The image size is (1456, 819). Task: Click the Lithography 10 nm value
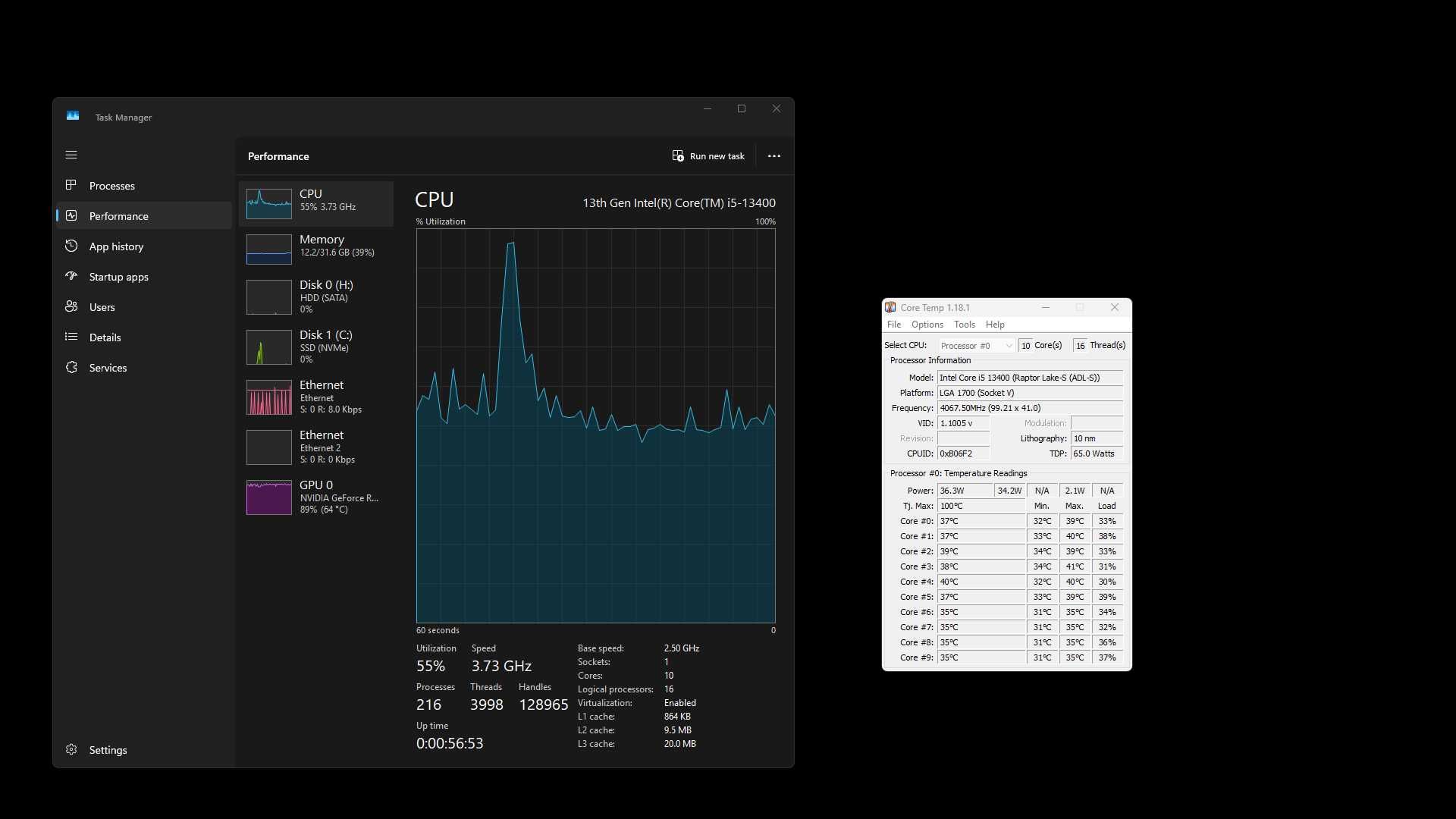click(x=1097, y=438)
